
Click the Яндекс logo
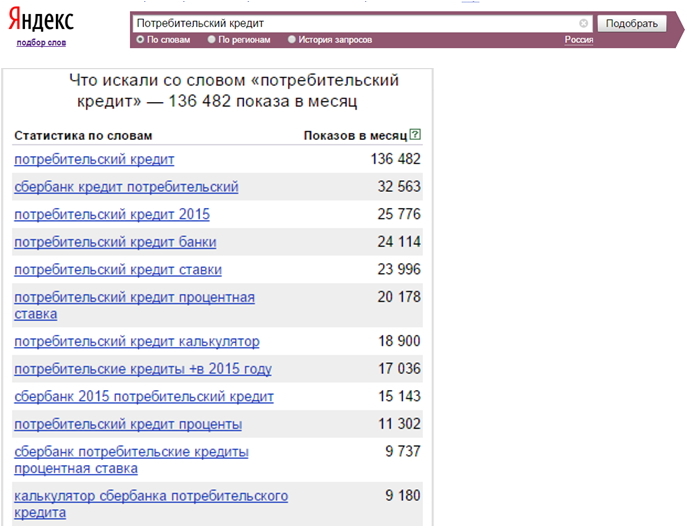point(41,23)
